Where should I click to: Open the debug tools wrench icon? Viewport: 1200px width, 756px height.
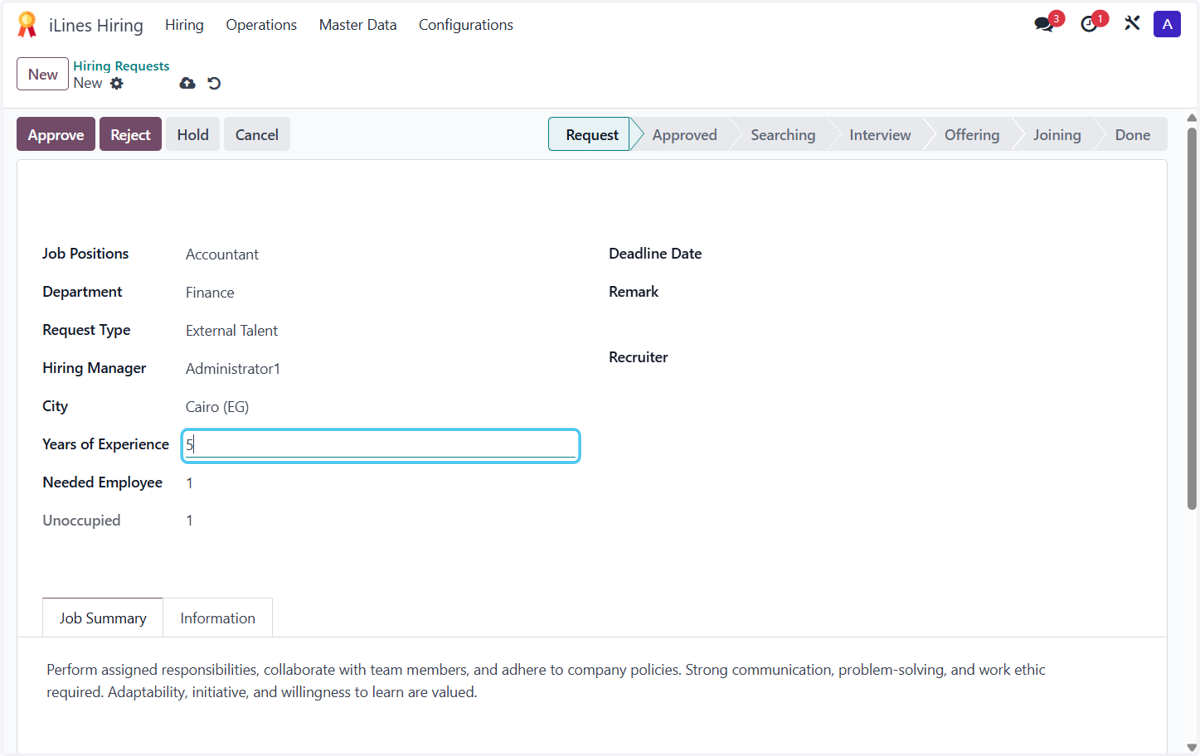[x=1132, y=23]
